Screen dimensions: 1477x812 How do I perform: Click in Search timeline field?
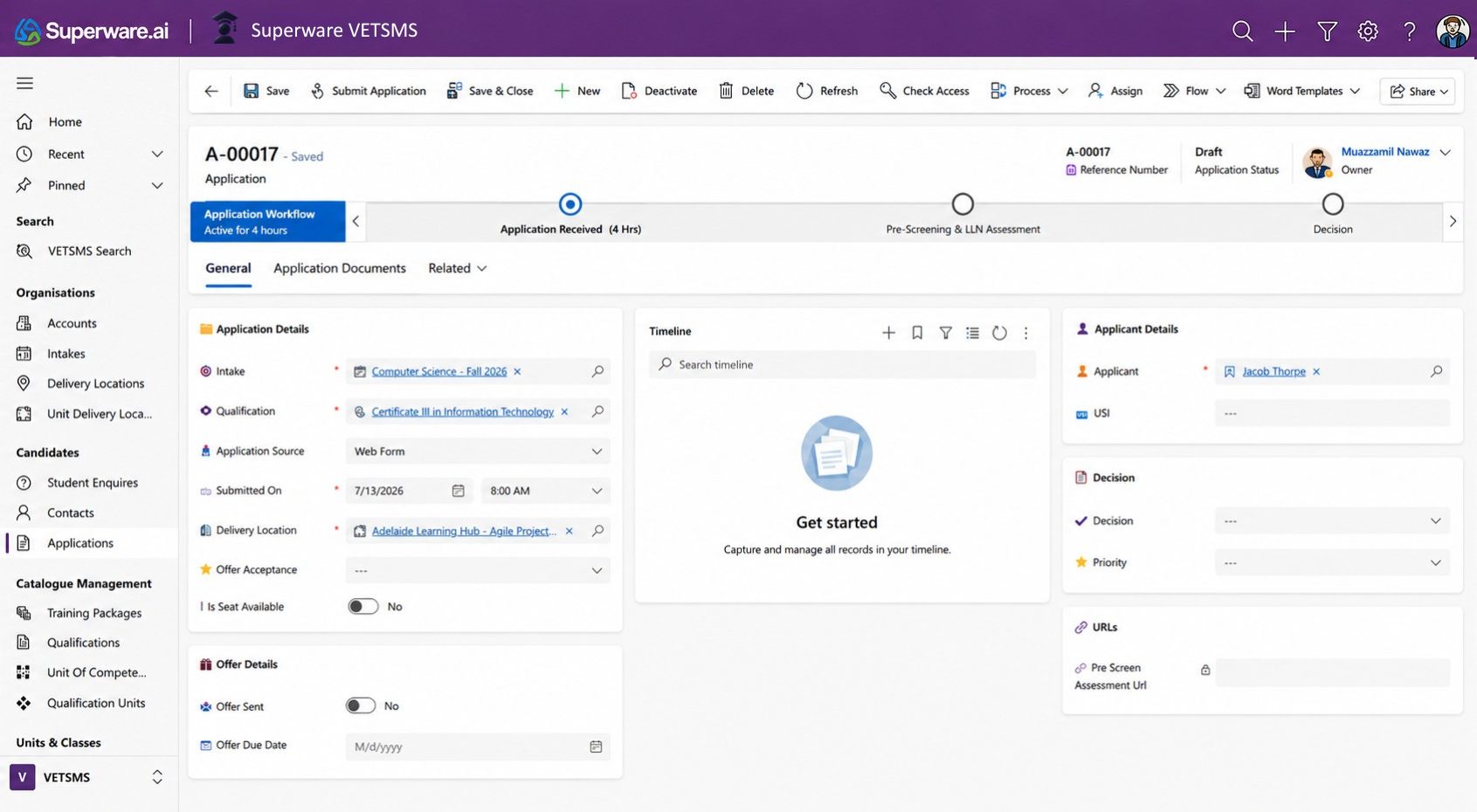point(842,364)
